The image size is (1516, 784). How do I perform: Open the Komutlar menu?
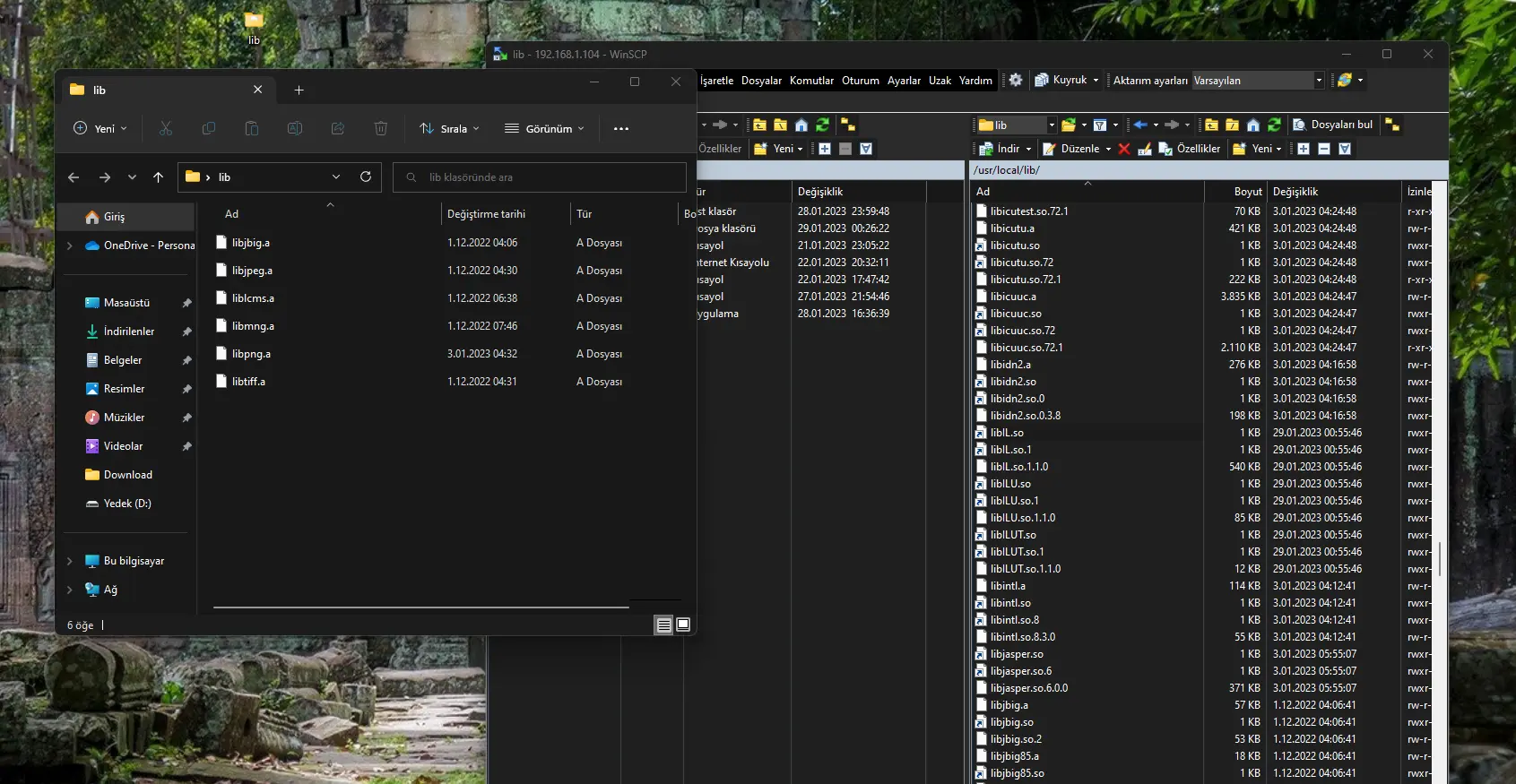pos(811,81)
